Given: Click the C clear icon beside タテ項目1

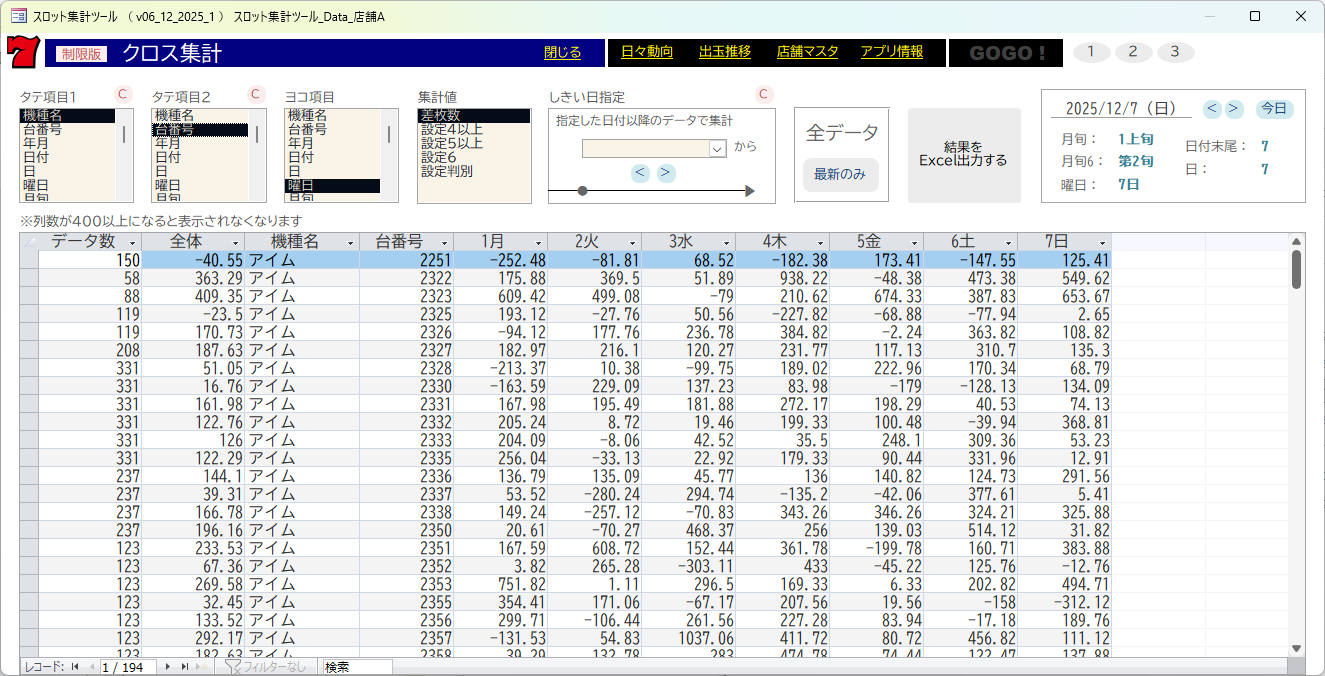Looking at the screenshot, I should (122, 94).
